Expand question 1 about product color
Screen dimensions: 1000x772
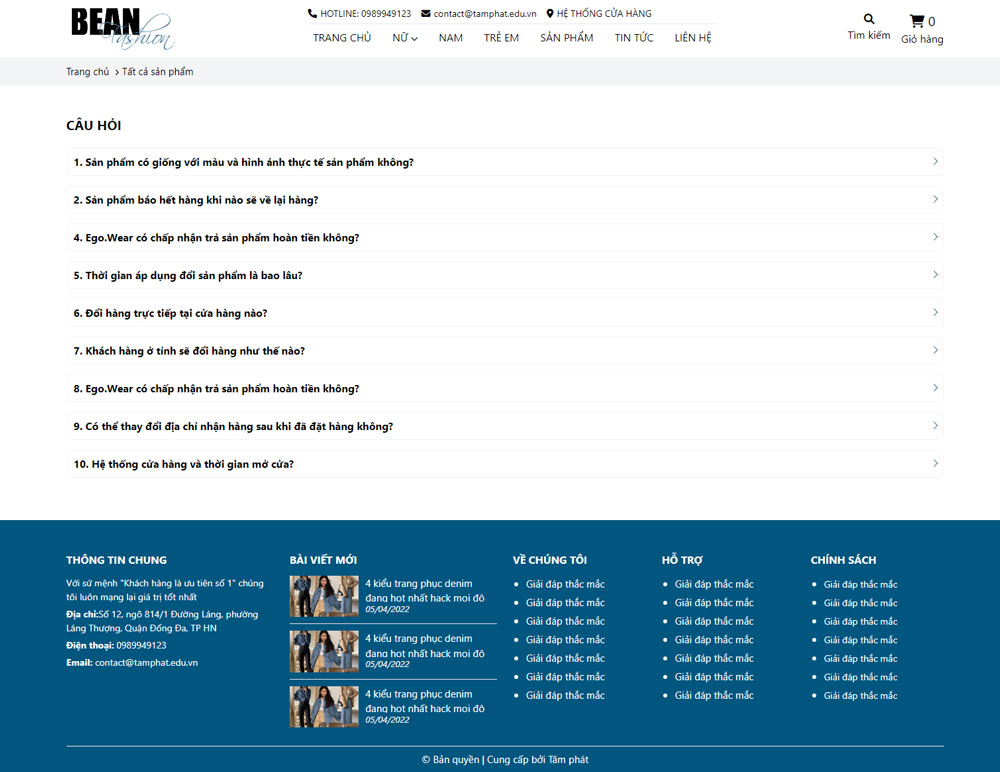(x=504, y=162)
